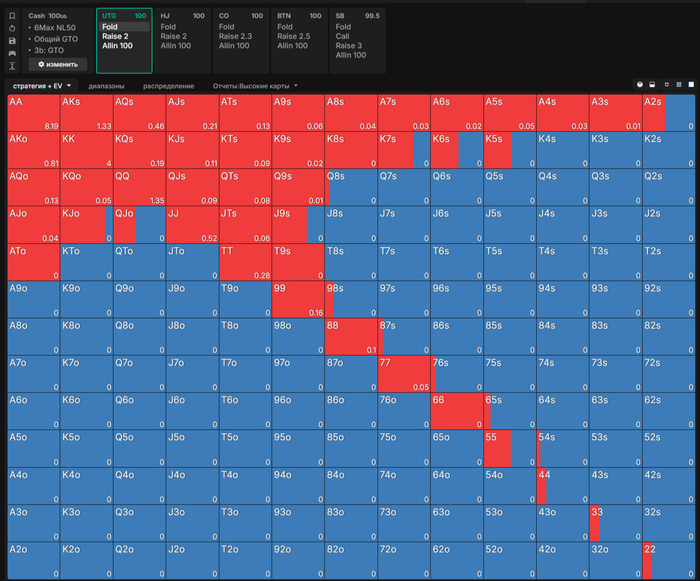
Task: Click the bookmark icon in left sidebar
Action: 12,16
